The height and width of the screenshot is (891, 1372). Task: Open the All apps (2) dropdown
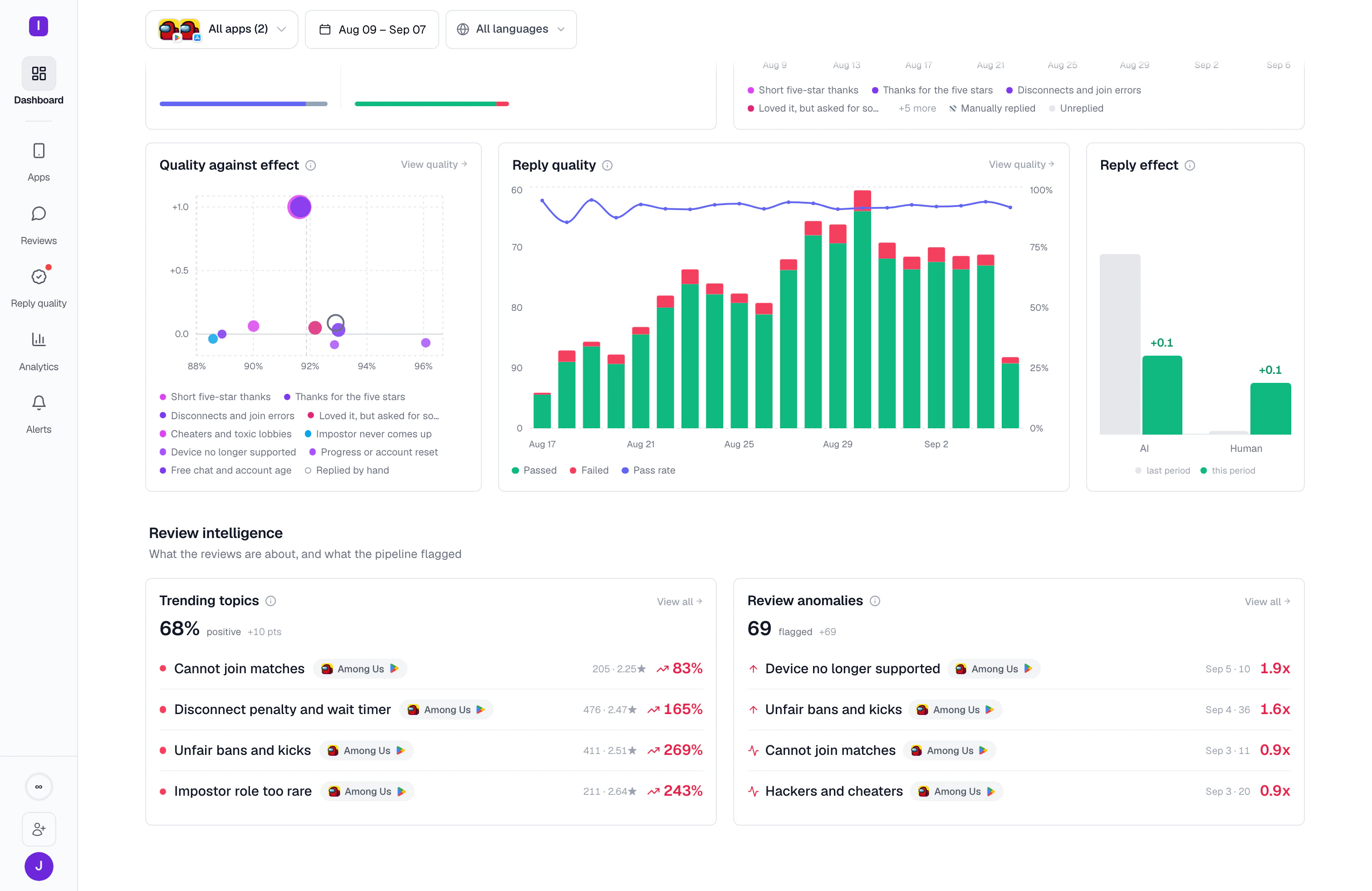pyautogui.click(x=222, y=29)
